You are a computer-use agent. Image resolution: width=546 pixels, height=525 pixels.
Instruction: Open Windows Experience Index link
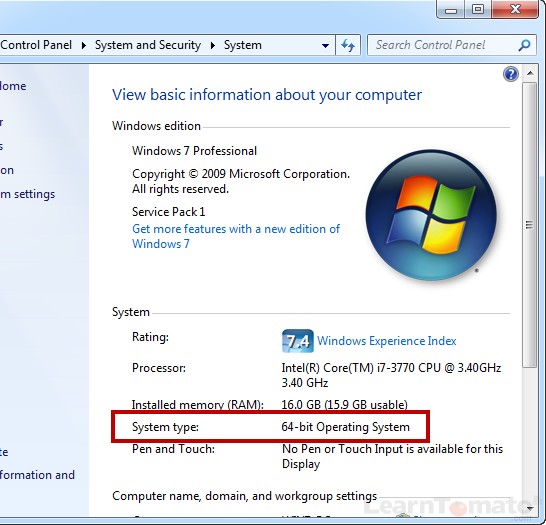387,341
